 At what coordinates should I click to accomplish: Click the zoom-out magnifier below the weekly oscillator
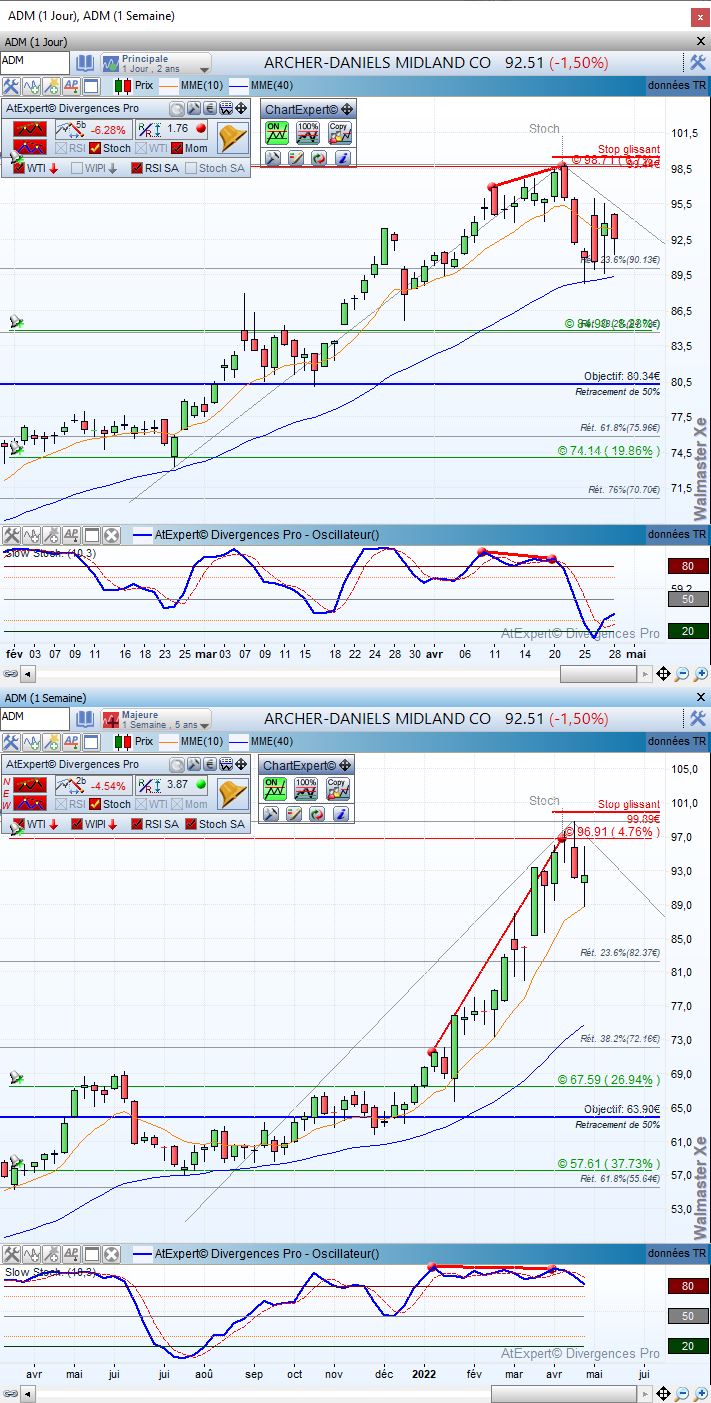(x=681, y=1394)
